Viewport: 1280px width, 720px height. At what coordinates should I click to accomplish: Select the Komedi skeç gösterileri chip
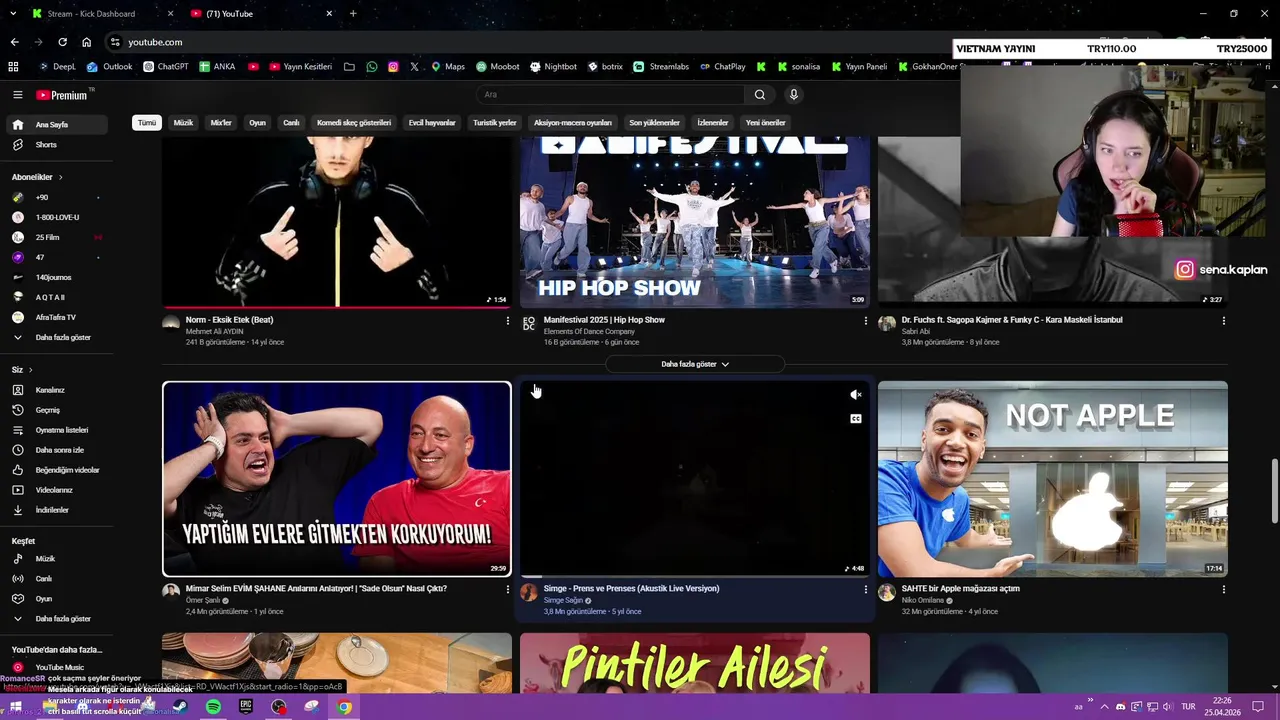click(x=354, y=123)
